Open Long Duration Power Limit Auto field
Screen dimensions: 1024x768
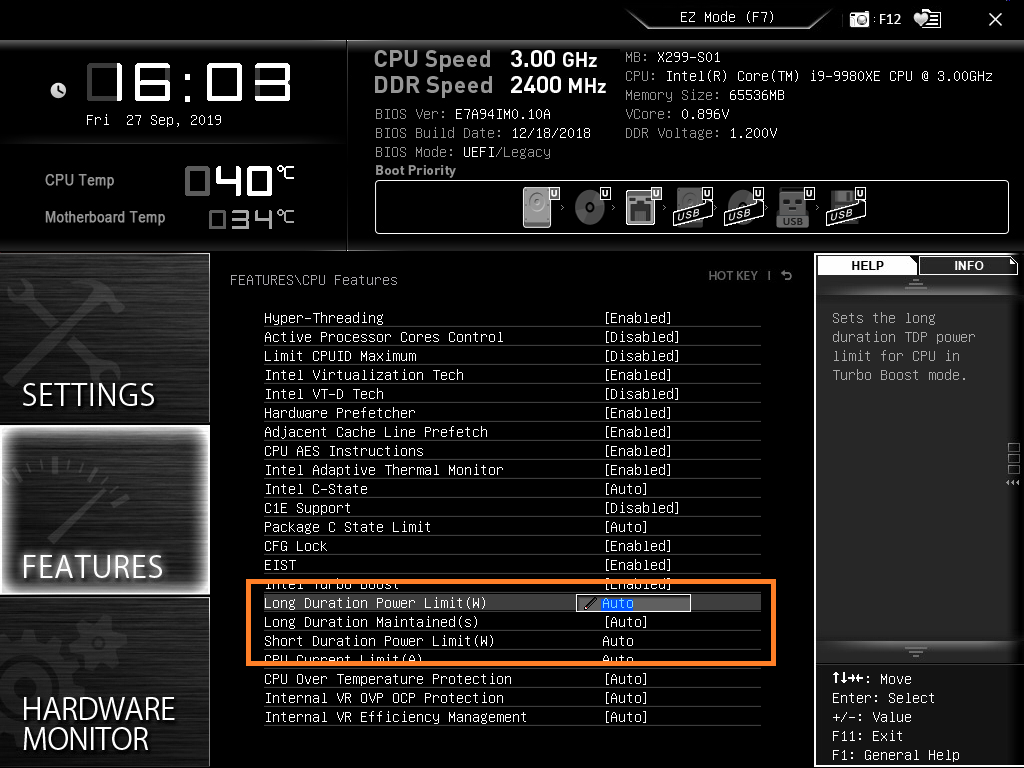click(633, 603)
